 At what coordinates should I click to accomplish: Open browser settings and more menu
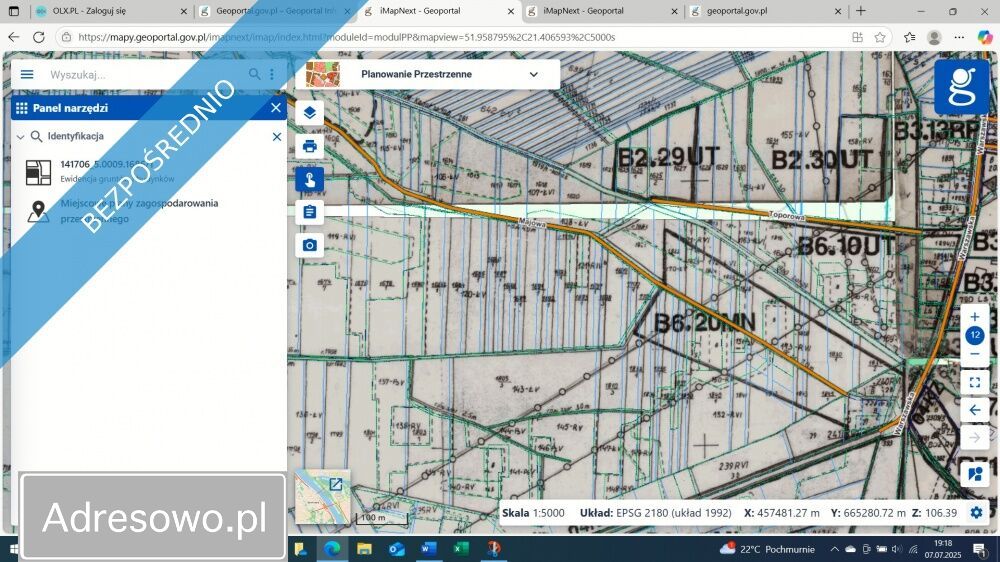[x=959, y=38]
